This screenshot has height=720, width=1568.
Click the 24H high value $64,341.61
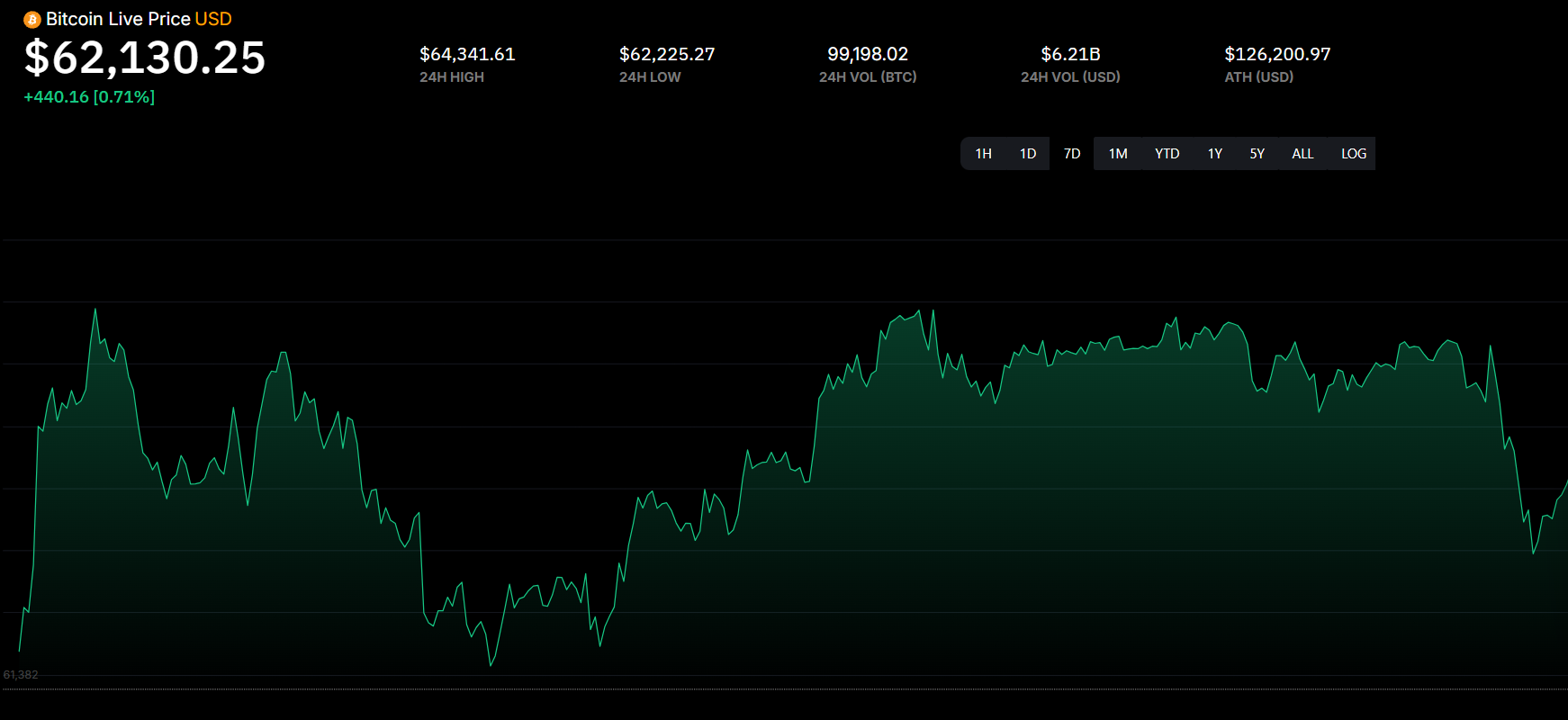point(467,54)
